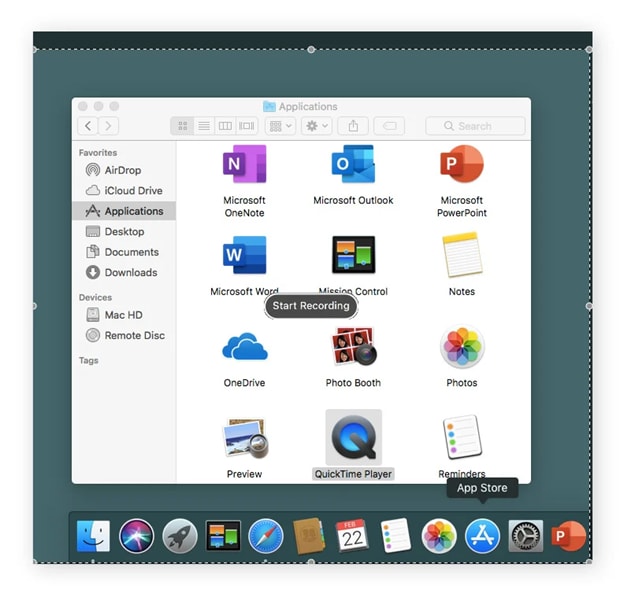Select Mac HD under Devices
Viewport: 624px width, 601px height.
click(124, 315)
